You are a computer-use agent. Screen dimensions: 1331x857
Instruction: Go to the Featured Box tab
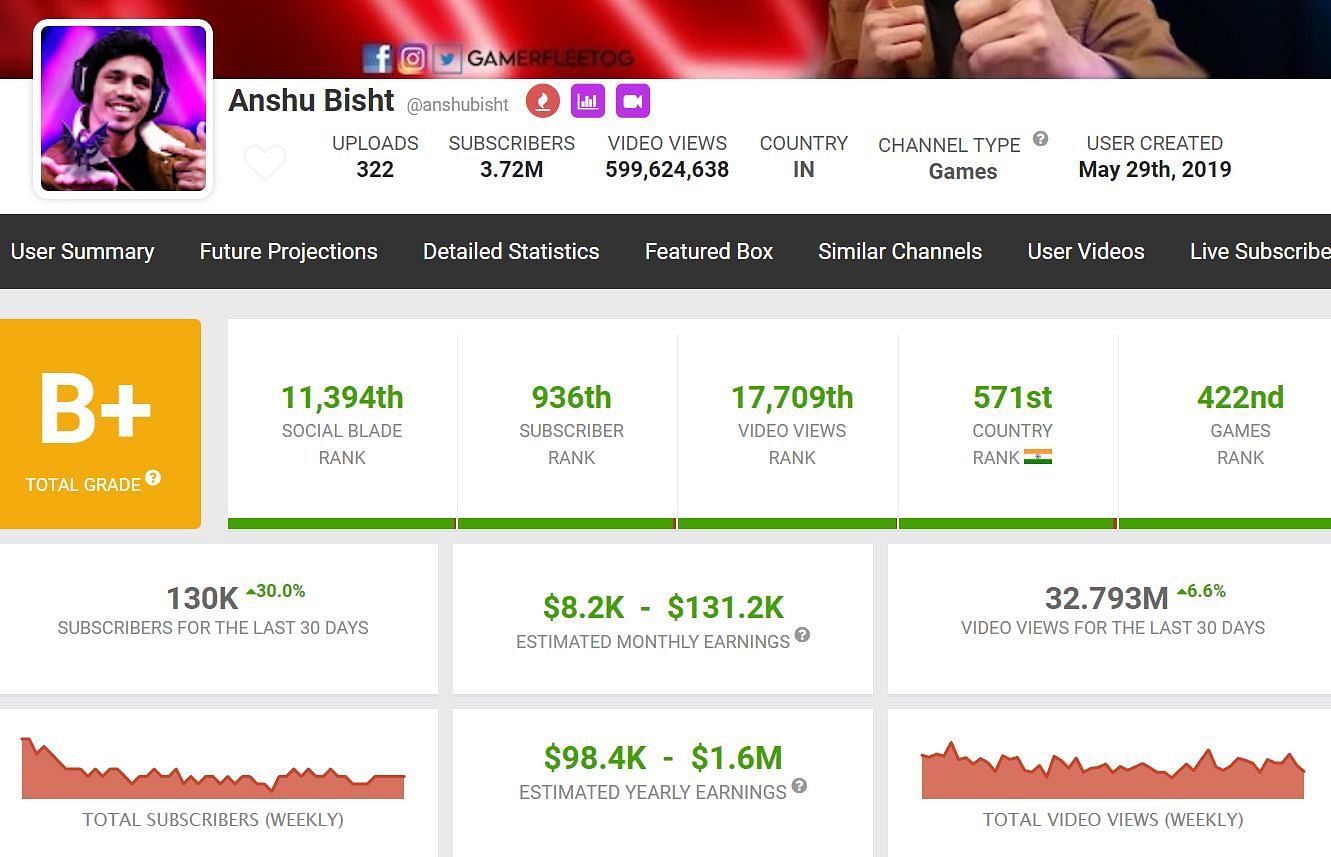pos(709,251)
